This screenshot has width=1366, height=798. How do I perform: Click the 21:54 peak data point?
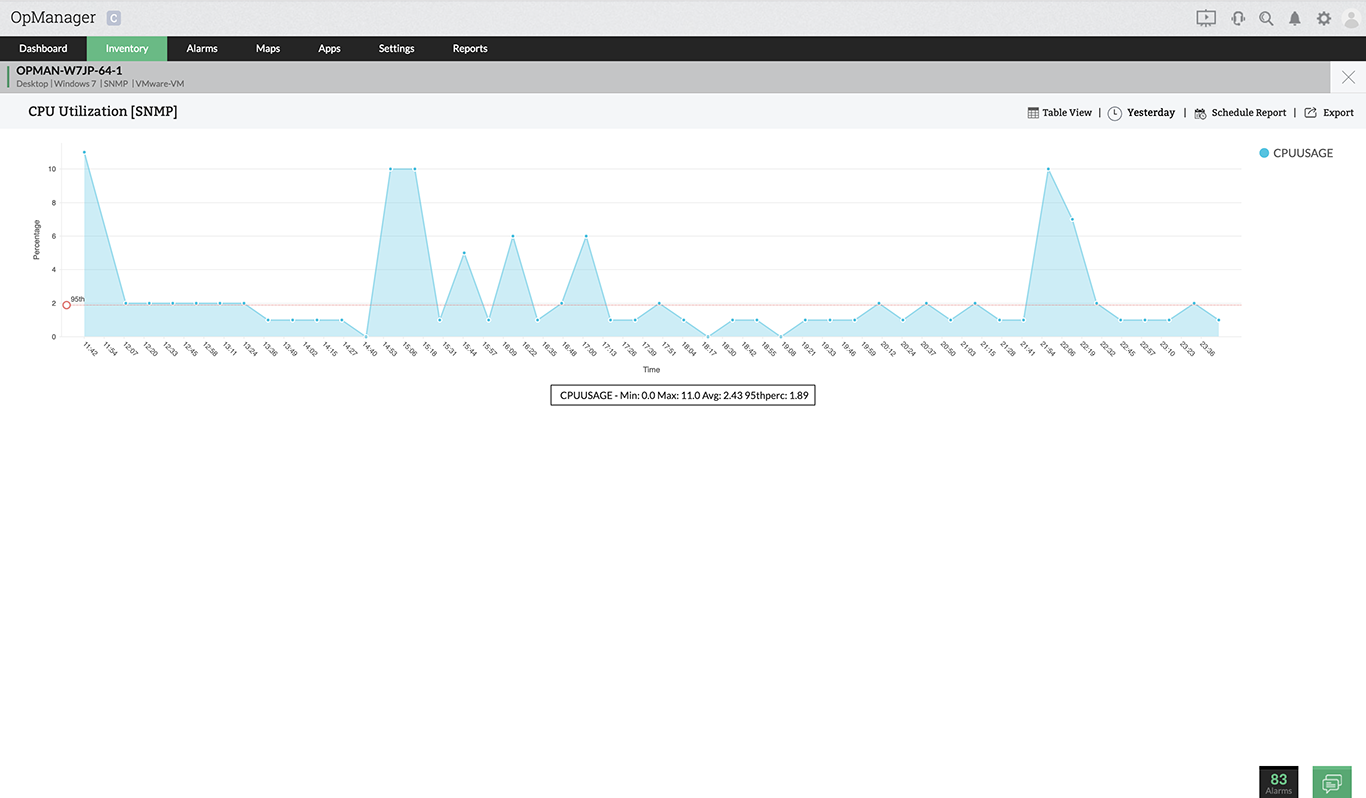point(1048,169)
